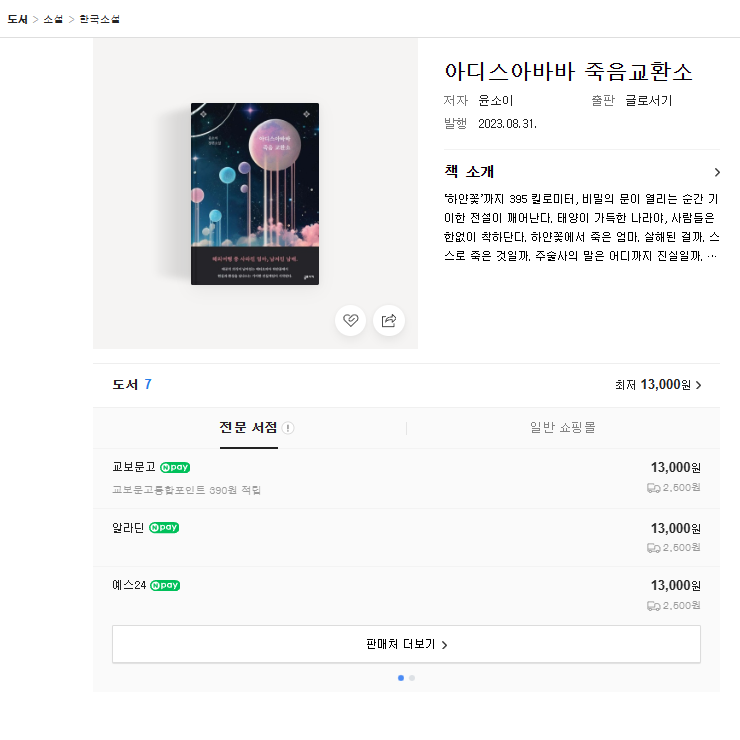Click the delivery truck icon in 예스24 row
The width and height of the screenshot is (740, 740).
(x=653, y=606)
